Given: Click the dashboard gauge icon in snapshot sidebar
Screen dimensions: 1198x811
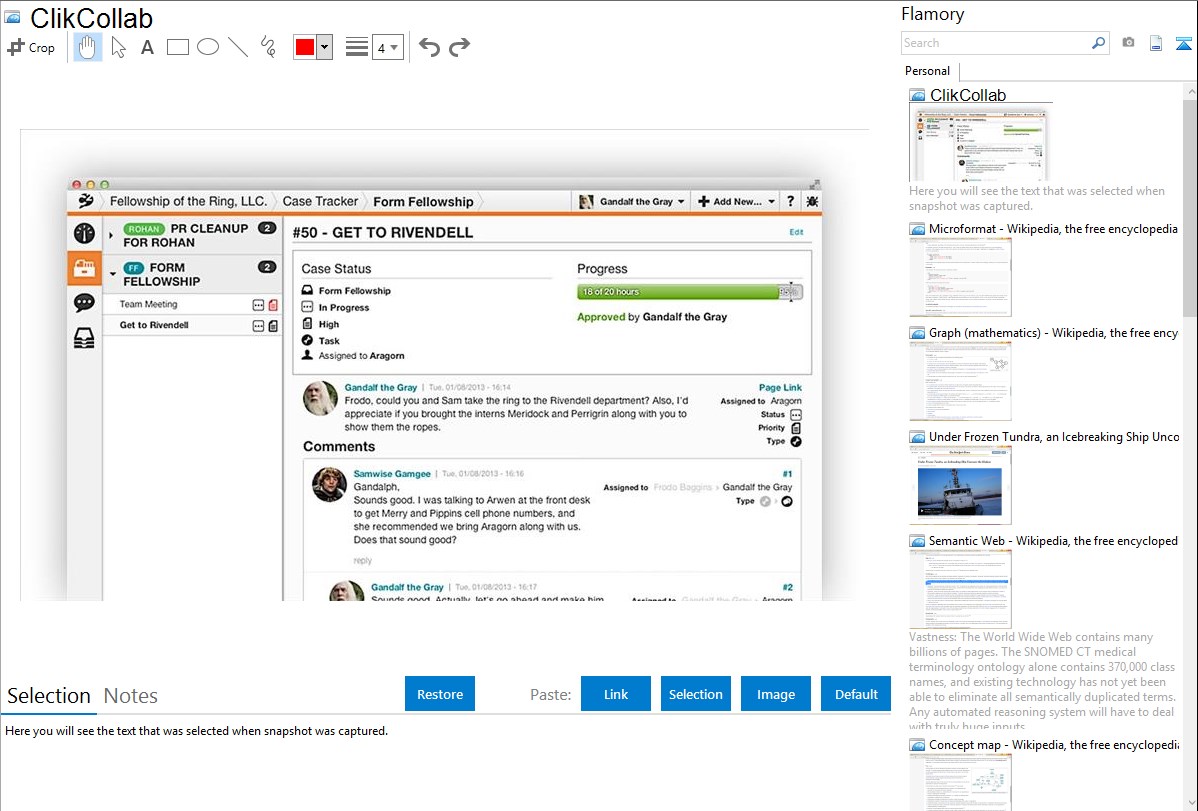Looking at the screenshot, I should 84,233.
